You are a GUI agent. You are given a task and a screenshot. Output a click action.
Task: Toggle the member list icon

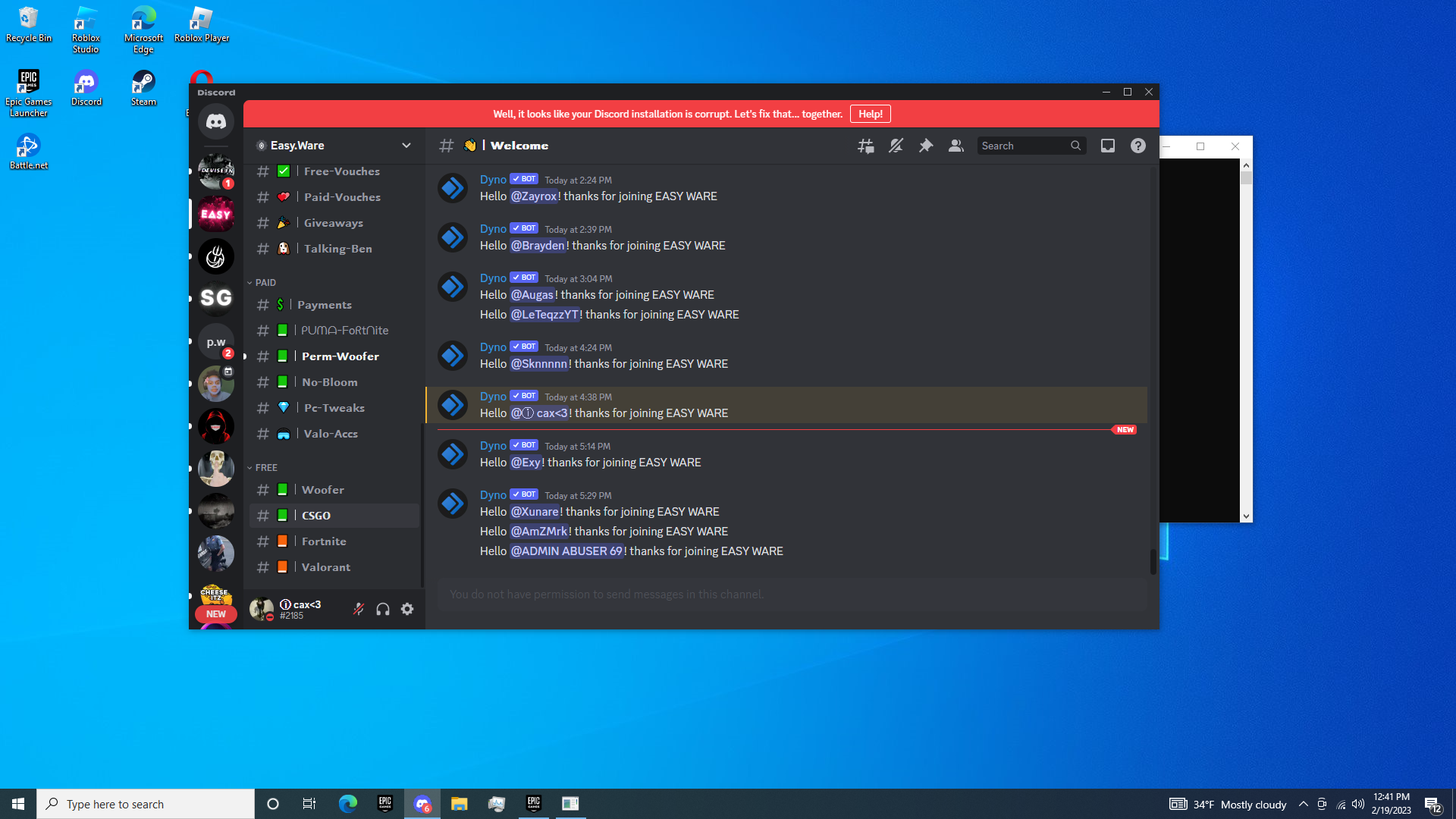(956, 146)
